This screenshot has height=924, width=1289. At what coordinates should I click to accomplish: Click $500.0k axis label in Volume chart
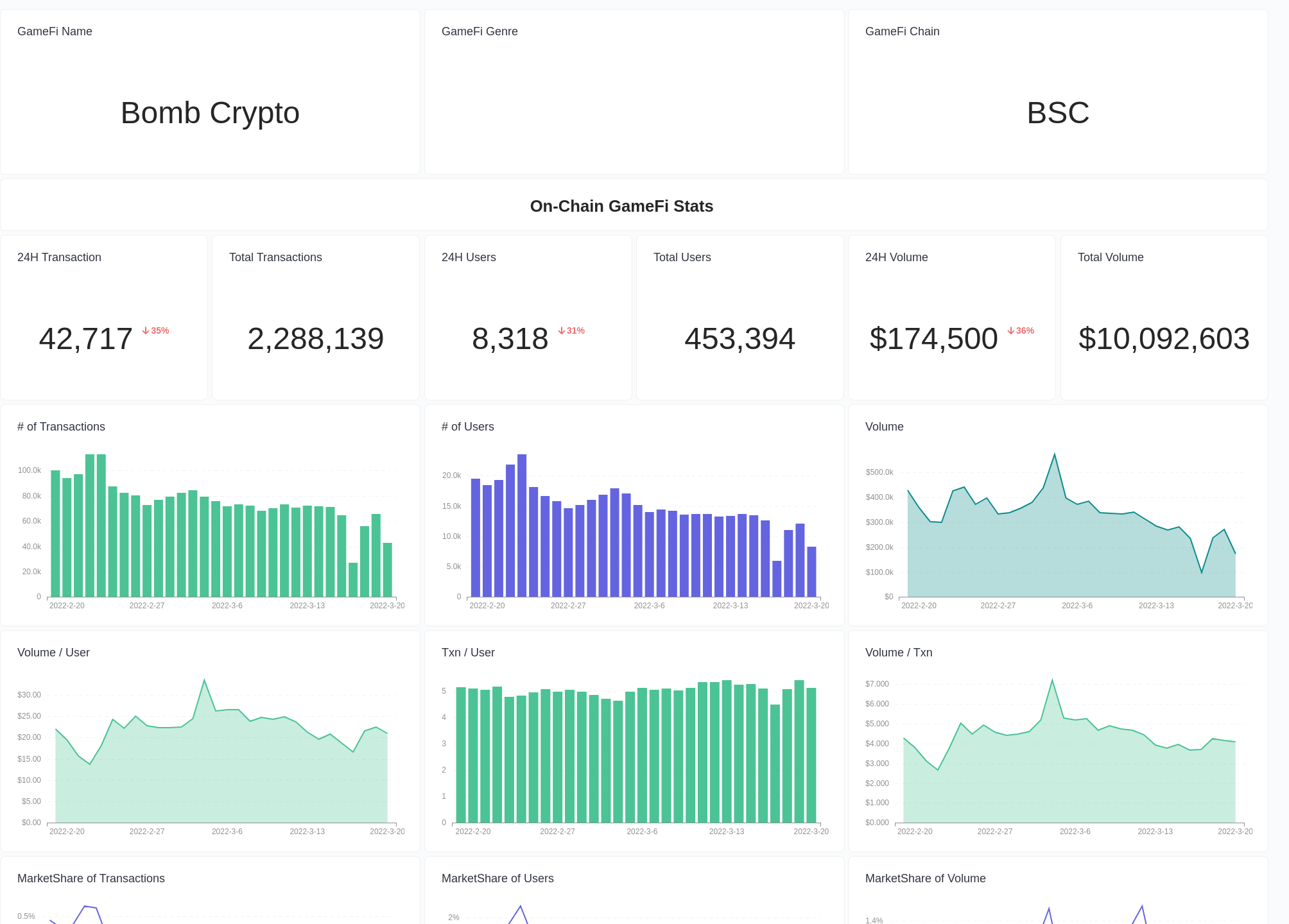click(879, 472)
